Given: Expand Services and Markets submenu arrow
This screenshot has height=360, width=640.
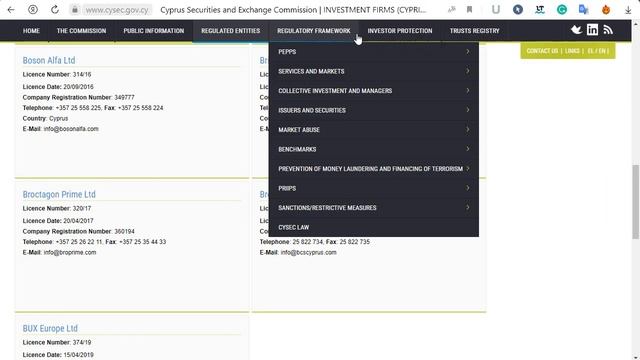Looking at the screenshot, I should point(468,71).
